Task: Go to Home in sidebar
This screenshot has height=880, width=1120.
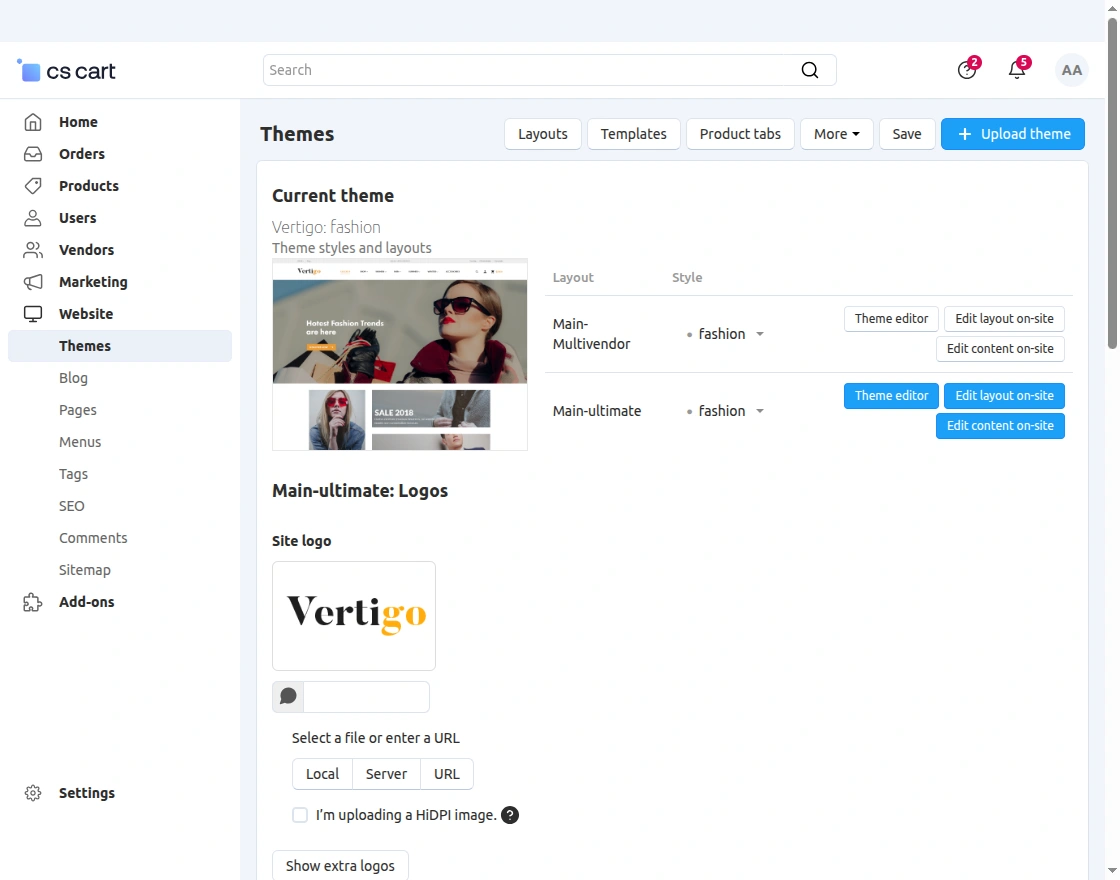Action: pos(79,122)
